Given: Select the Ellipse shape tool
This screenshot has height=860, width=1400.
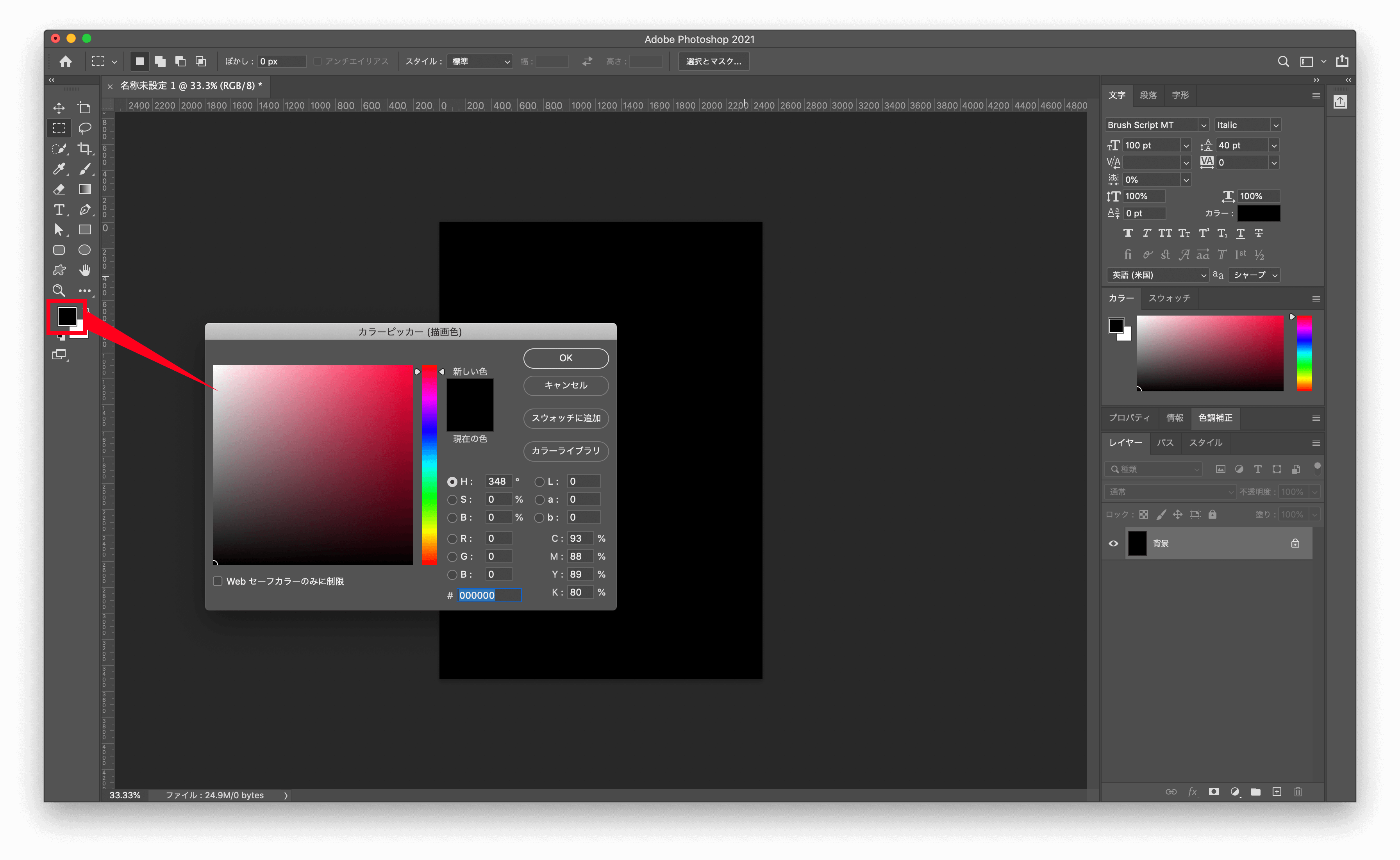Looking at the screenshot, I should [85, 250].
